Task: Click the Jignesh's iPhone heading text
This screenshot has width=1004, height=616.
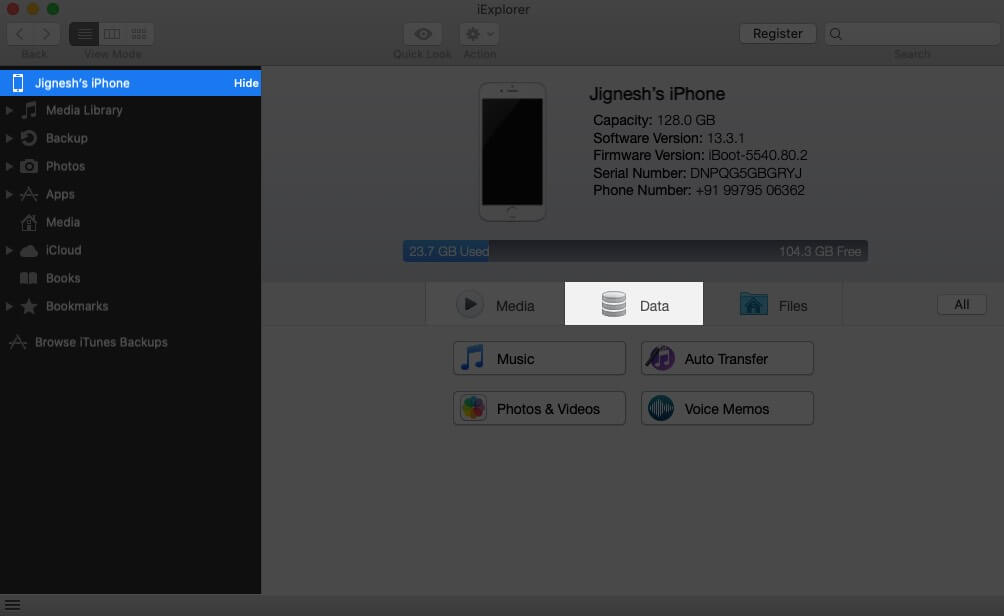Action: pyautogui.click(x=657, y=94)
